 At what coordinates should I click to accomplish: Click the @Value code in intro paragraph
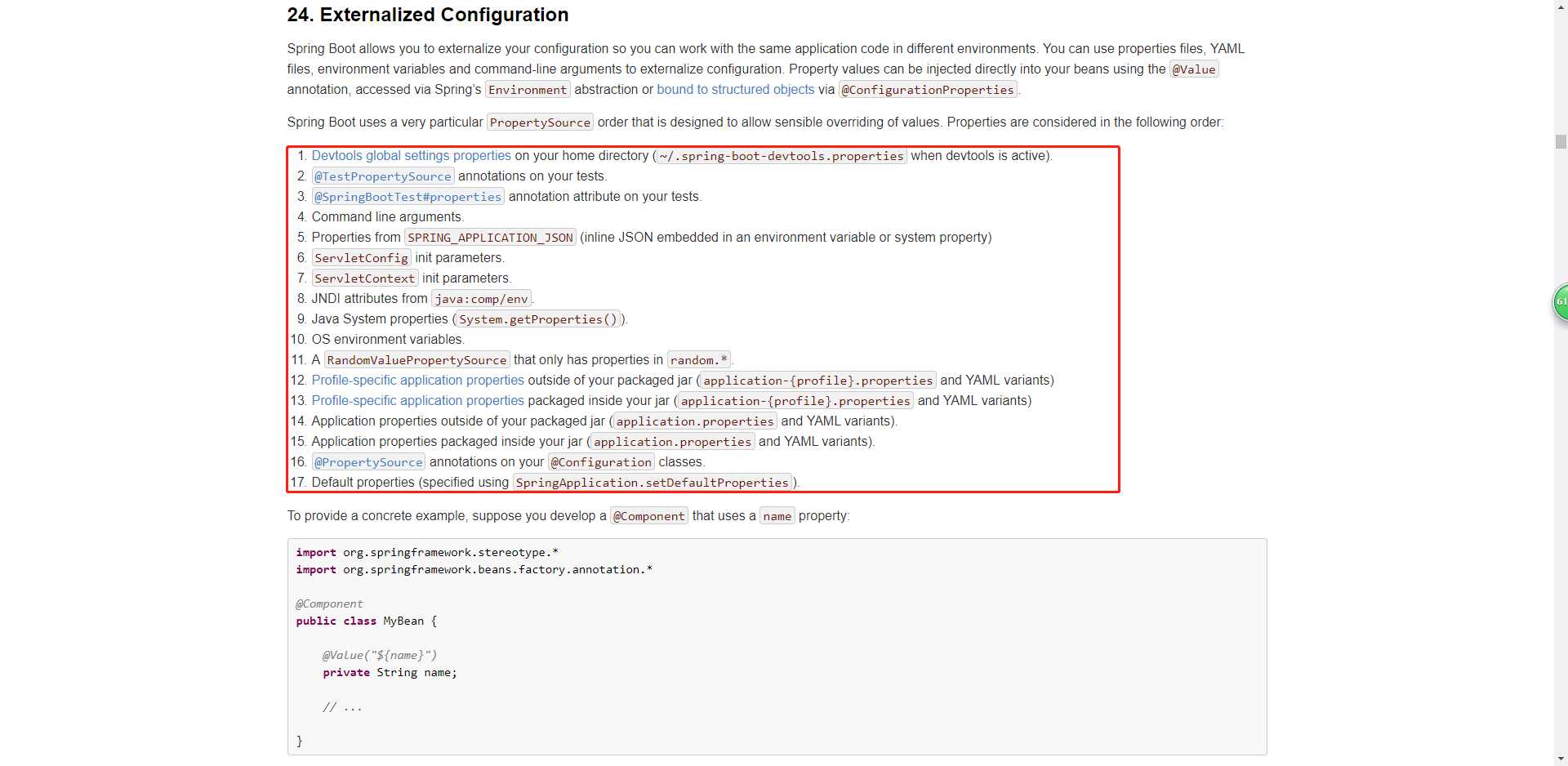click(1194, 69)
